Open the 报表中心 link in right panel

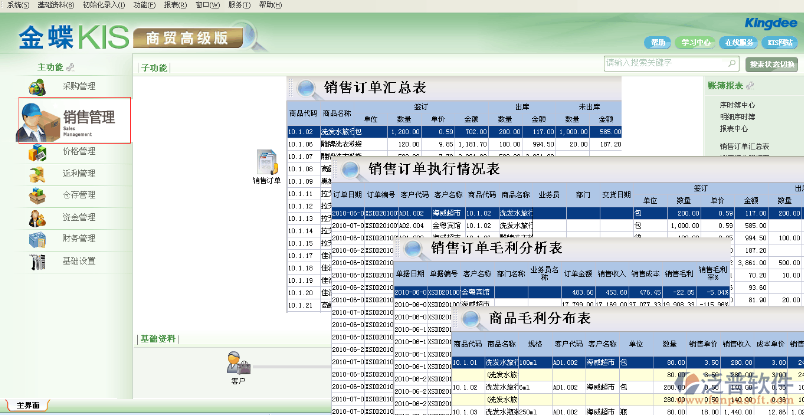click(x=734, y=128)
